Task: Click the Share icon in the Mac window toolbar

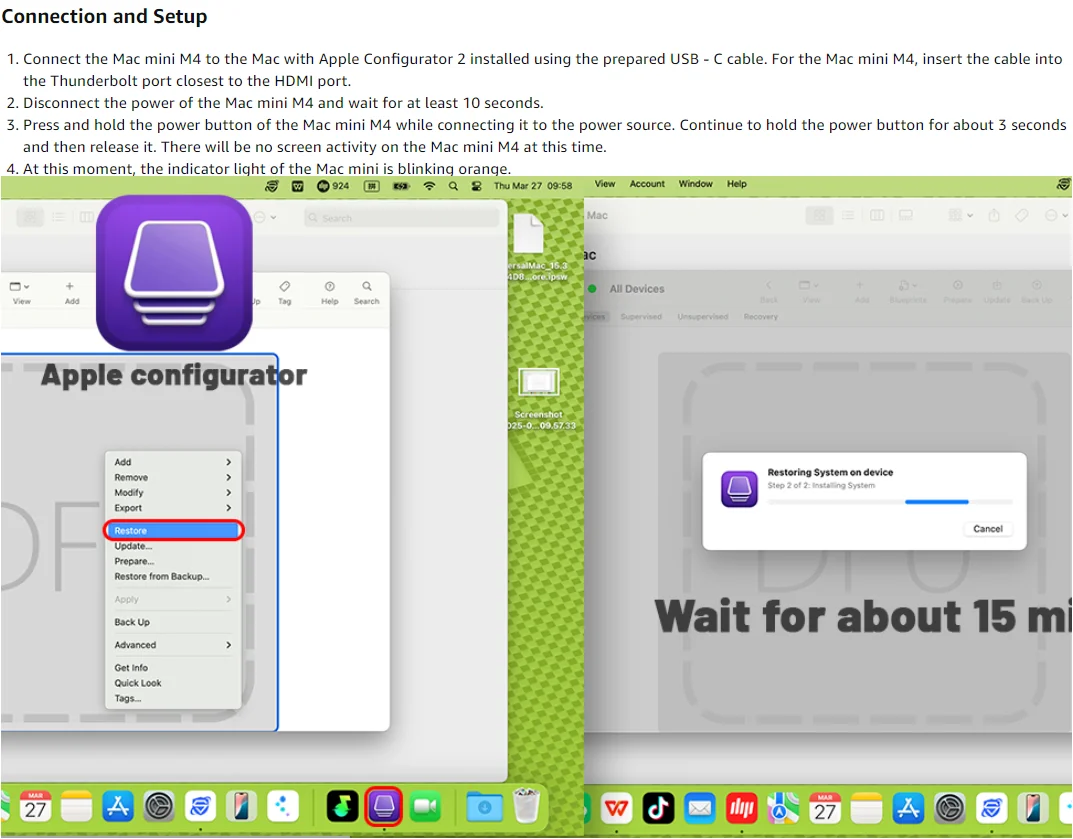Action: tap(994, 216)
